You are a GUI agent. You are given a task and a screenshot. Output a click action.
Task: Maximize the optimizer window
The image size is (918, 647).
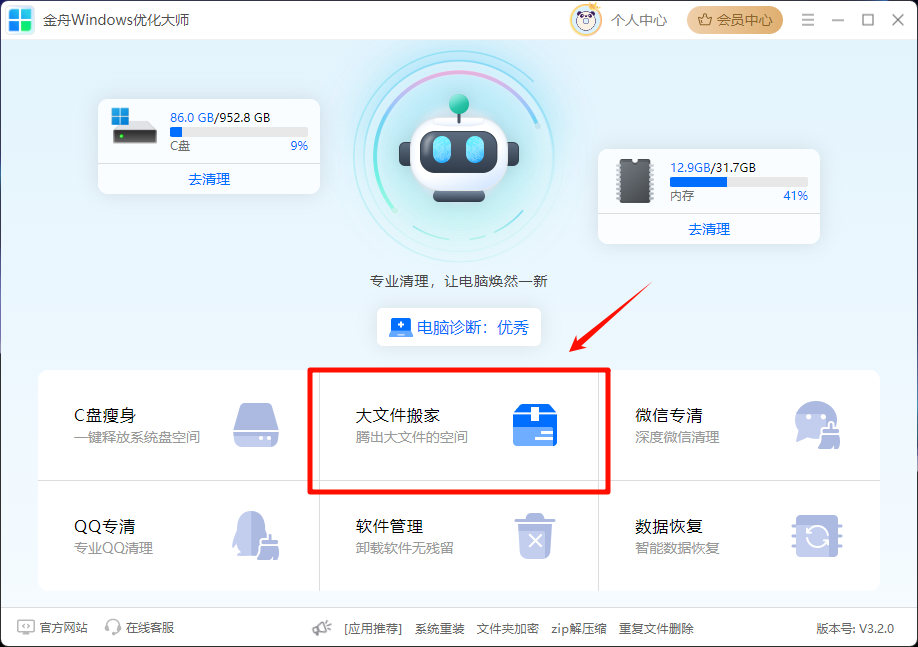click(868, 20)
